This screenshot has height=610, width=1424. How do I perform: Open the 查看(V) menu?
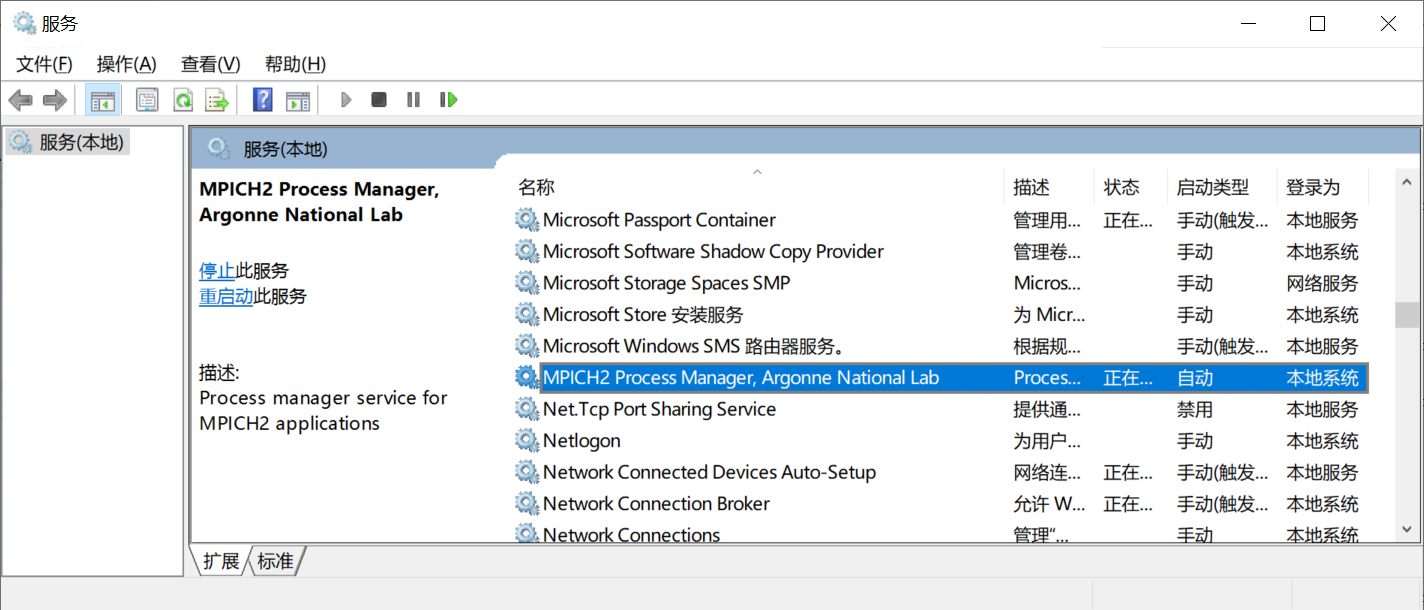pyautogui.click(x=210, y=64)
